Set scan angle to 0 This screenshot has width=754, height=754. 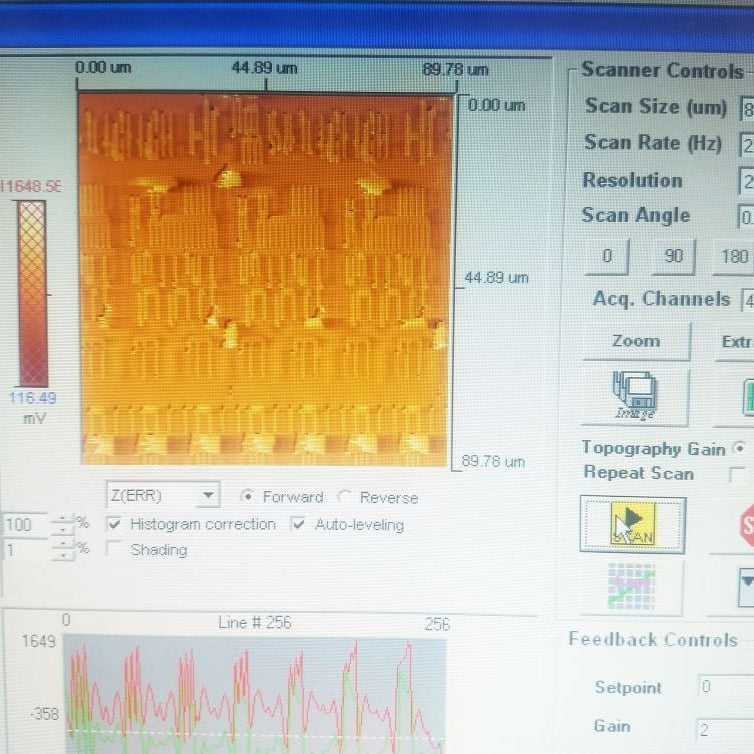tap(607, 256)
